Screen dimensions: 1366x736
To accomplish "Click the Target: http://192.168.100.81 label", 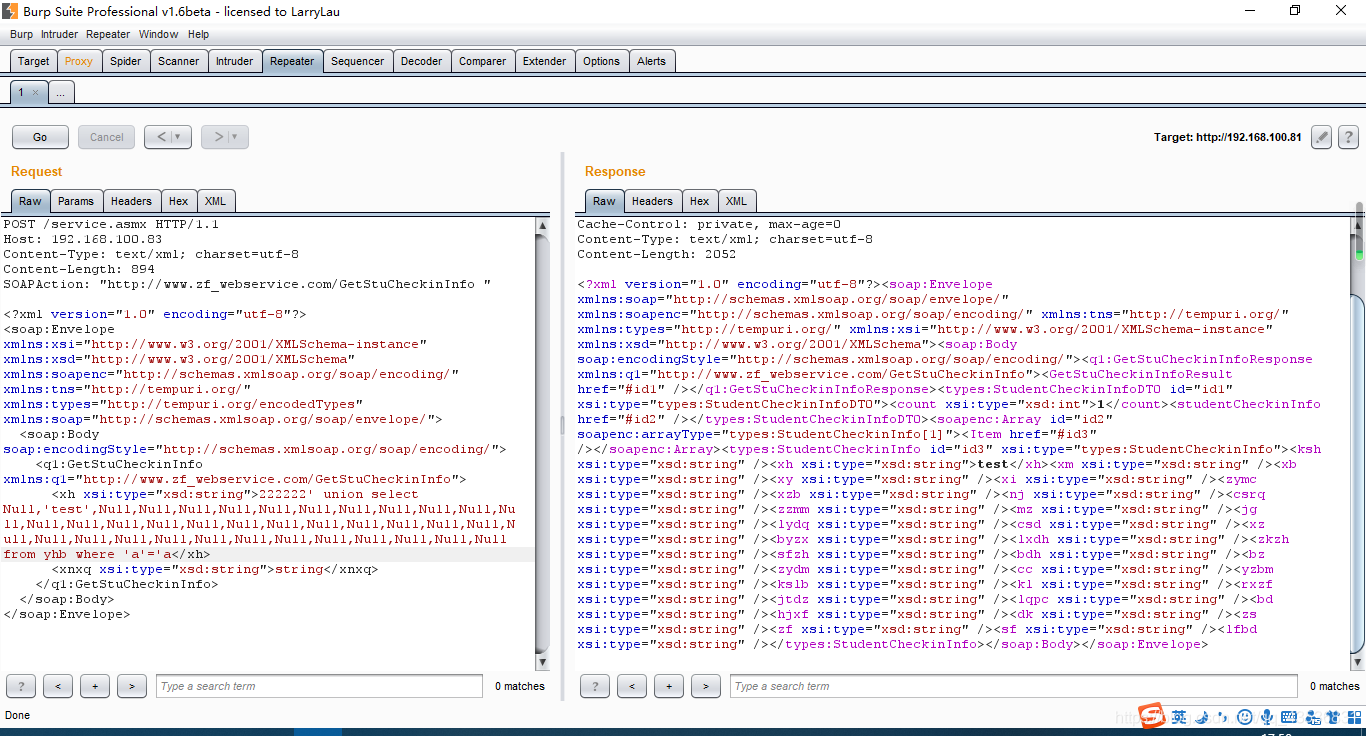I will pos(1227,137).
